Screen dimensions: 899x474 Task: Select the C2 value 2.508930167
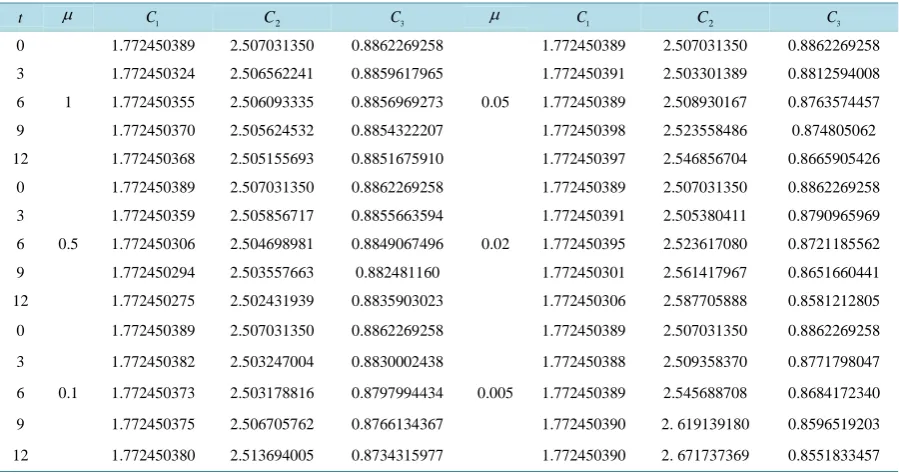pos(705,102)
